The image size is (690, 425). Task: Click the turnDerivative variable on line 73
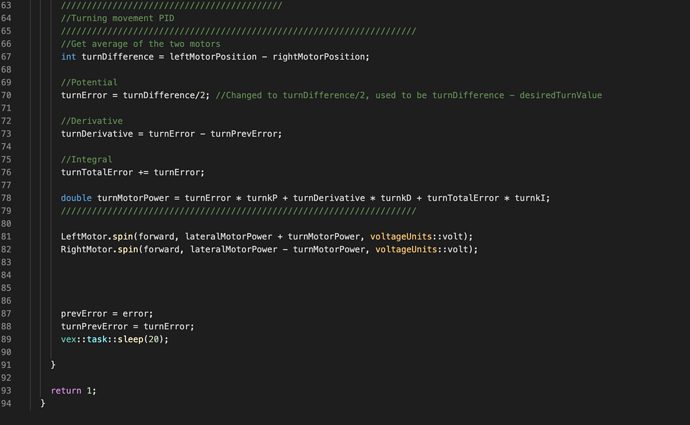(x=97, y=134)
